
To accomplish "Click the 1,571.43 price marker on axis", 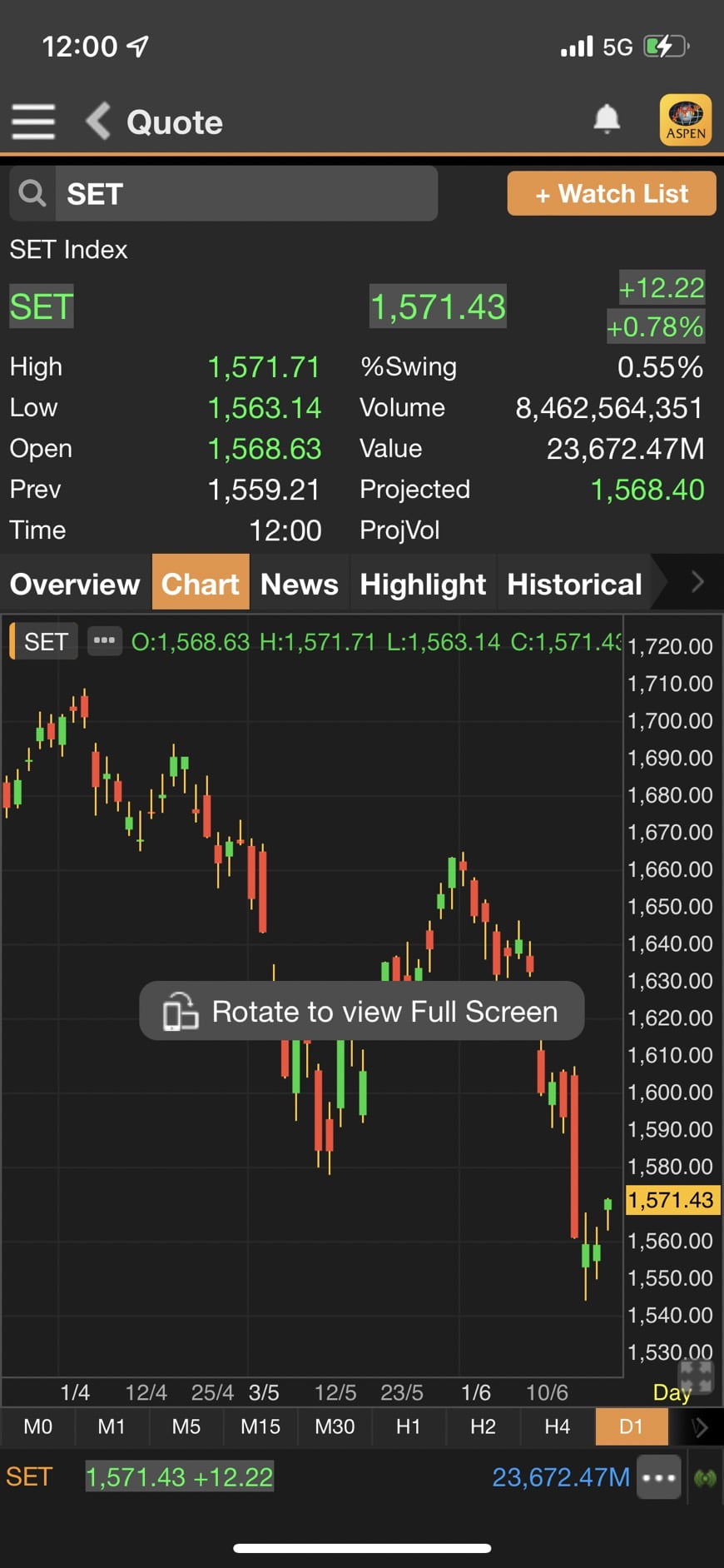I will pyautogui.click(x=670, y=1200).
